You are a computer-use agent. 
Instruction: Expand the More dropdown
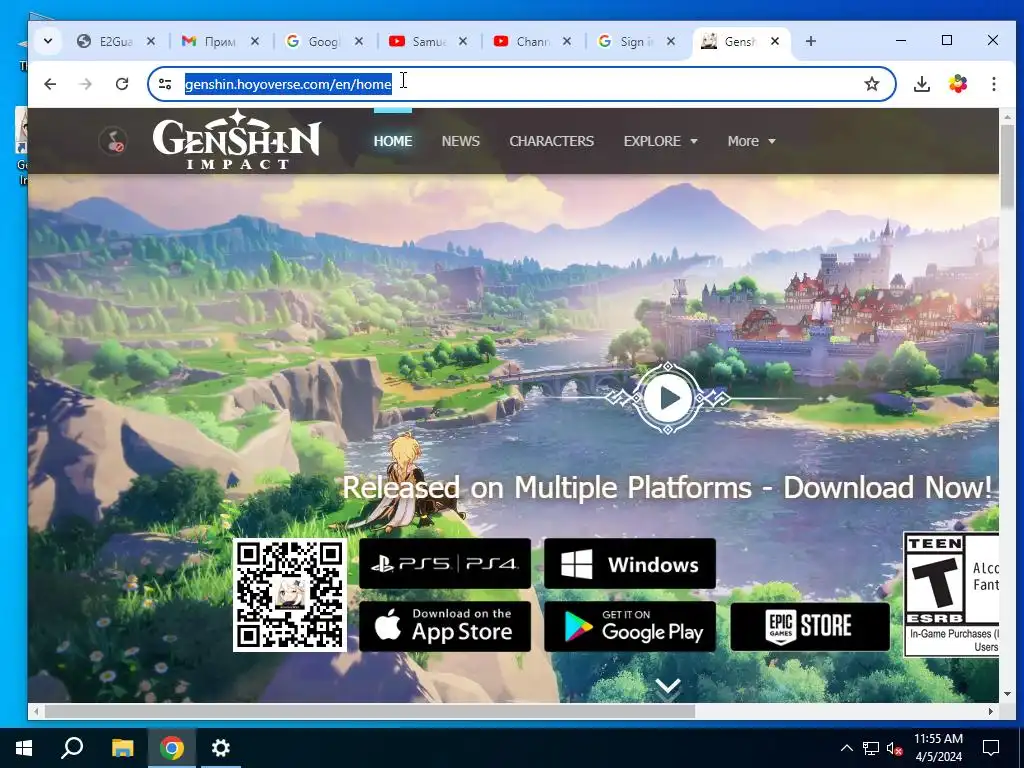pyautogui.click(x=751, y=141)
